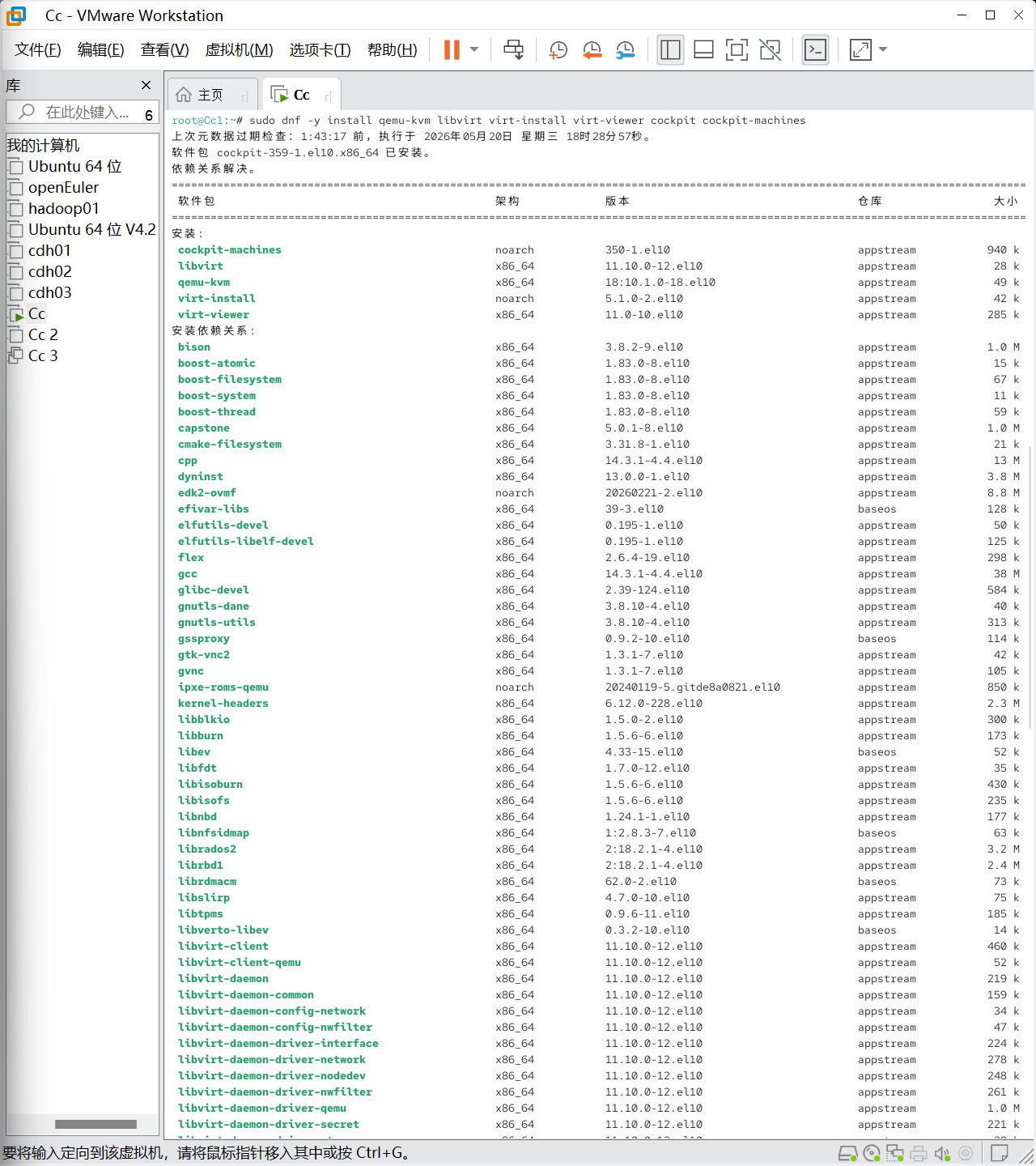Open the 虚拟机(M) menu
This screenshot has height=1166, width=1036.
(x=240, y=50)
